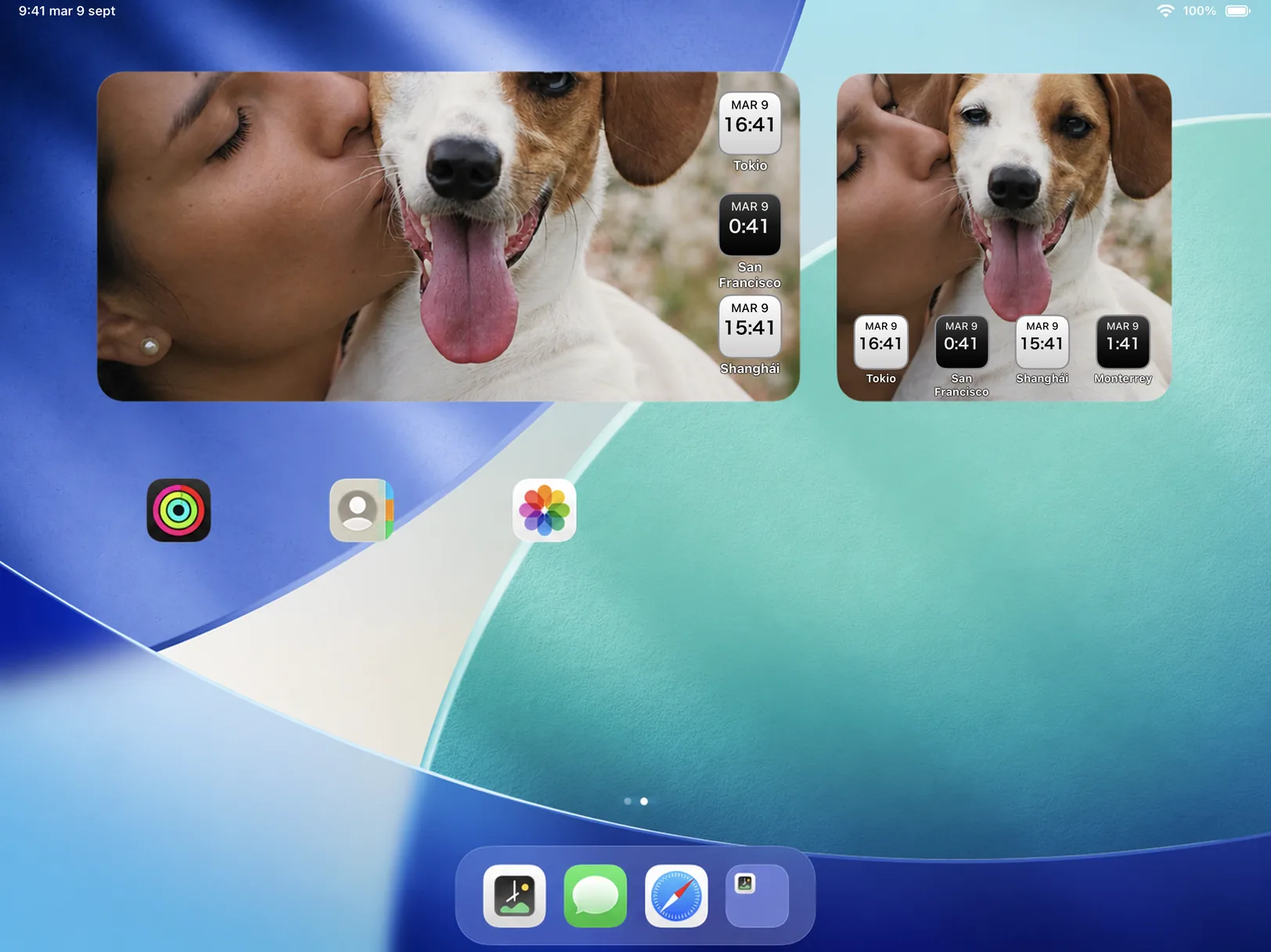Open the Contacts app
Screen dimensions: 1271x952
362,510
